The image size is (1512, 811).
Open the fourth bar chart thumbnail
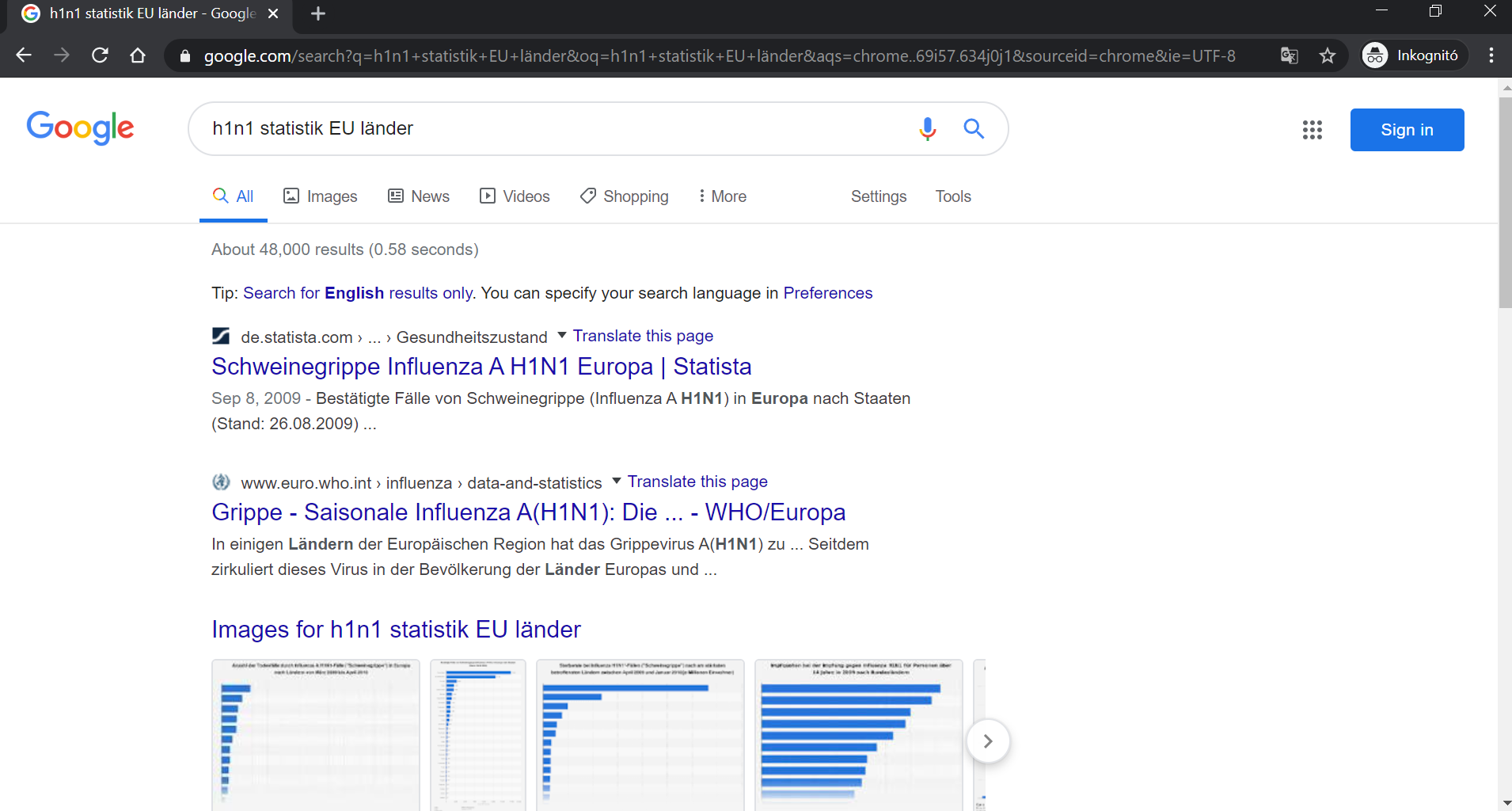tap(859, 735)
